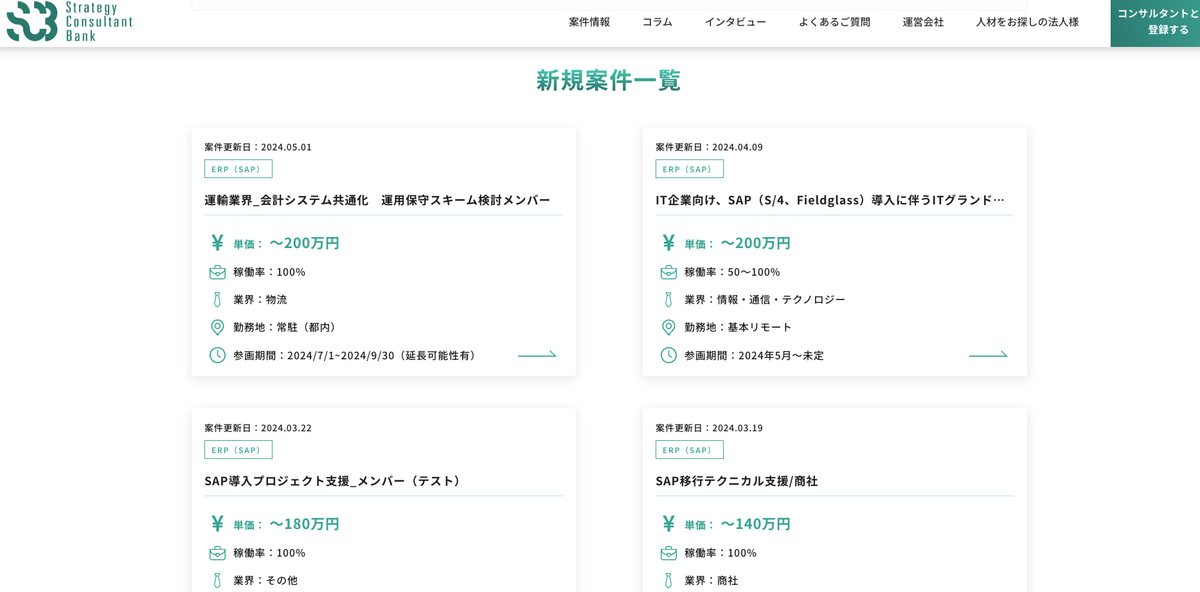Click ERP (SAP) tag on 2024.04.09 card
1200x592 pixels.
click(689, 169)
